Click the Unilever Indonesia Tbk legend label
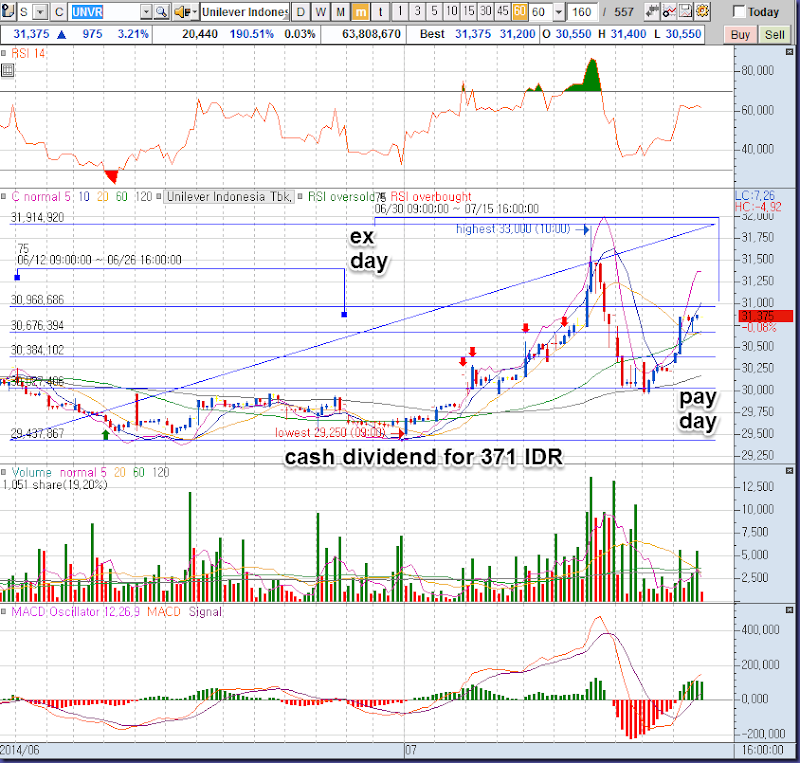Viewport: 800px width, 763px height. (229, 196)
